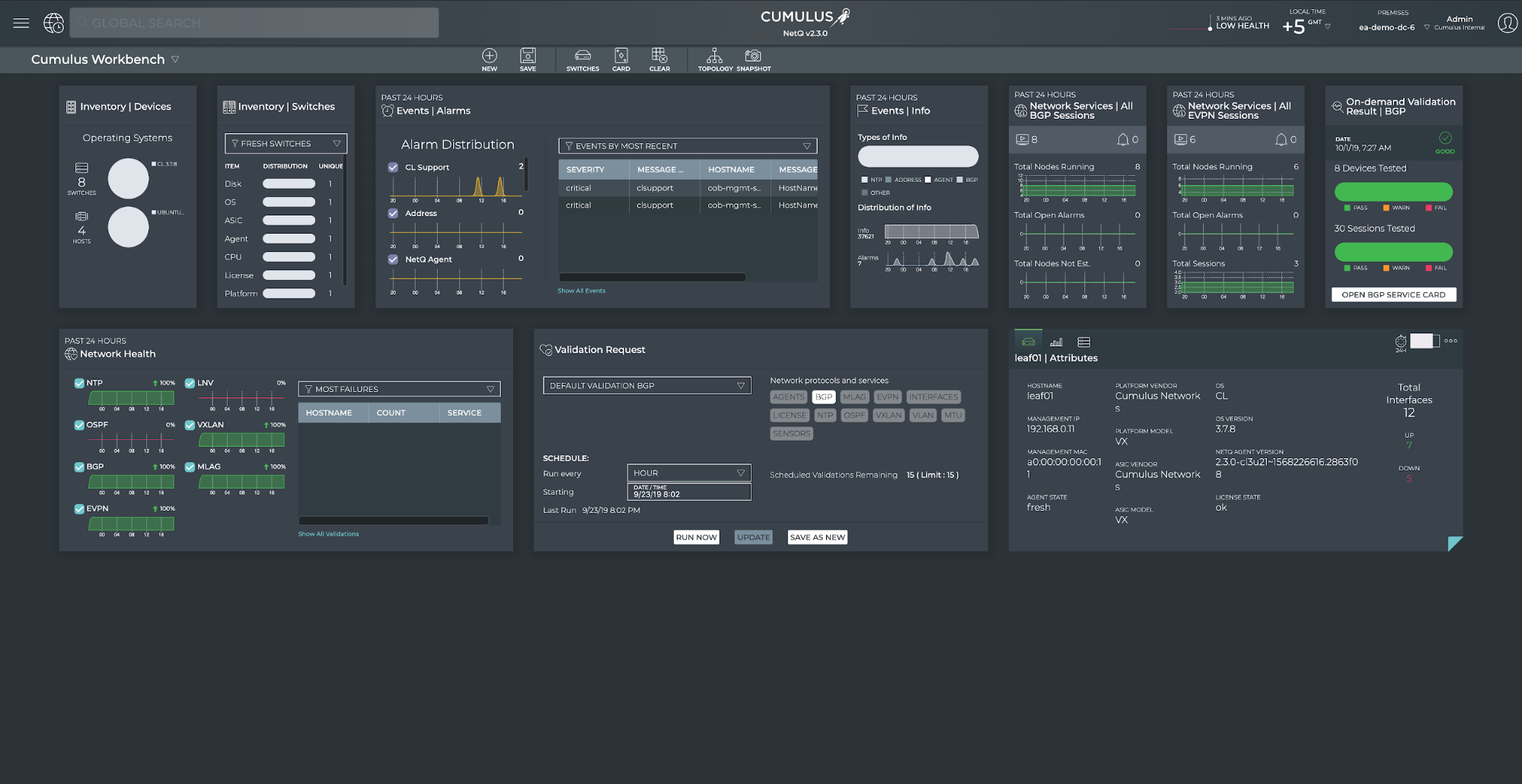This screenshot has height=784, width=1522.
Task: Open the BGP Service Card
Action: [1393, 294]
